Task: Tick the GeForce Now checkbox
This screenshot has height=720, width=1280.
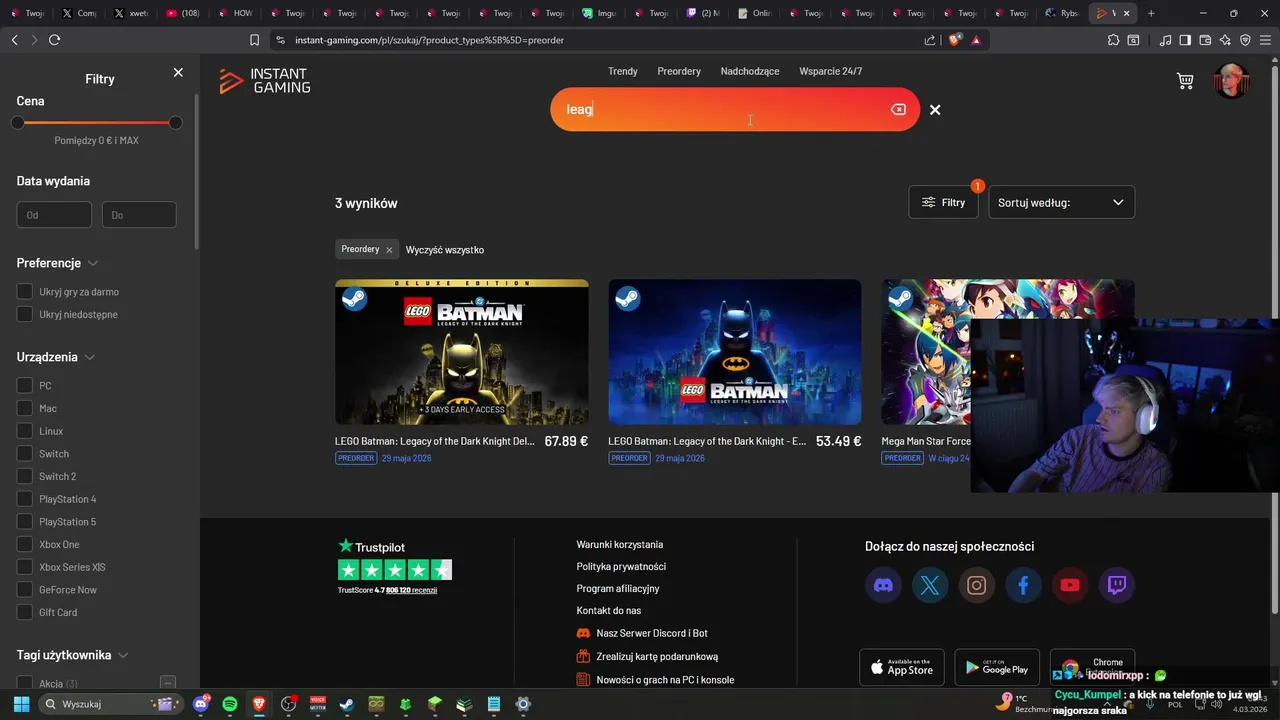Action: pyautogui.click(x=25, y=590)
